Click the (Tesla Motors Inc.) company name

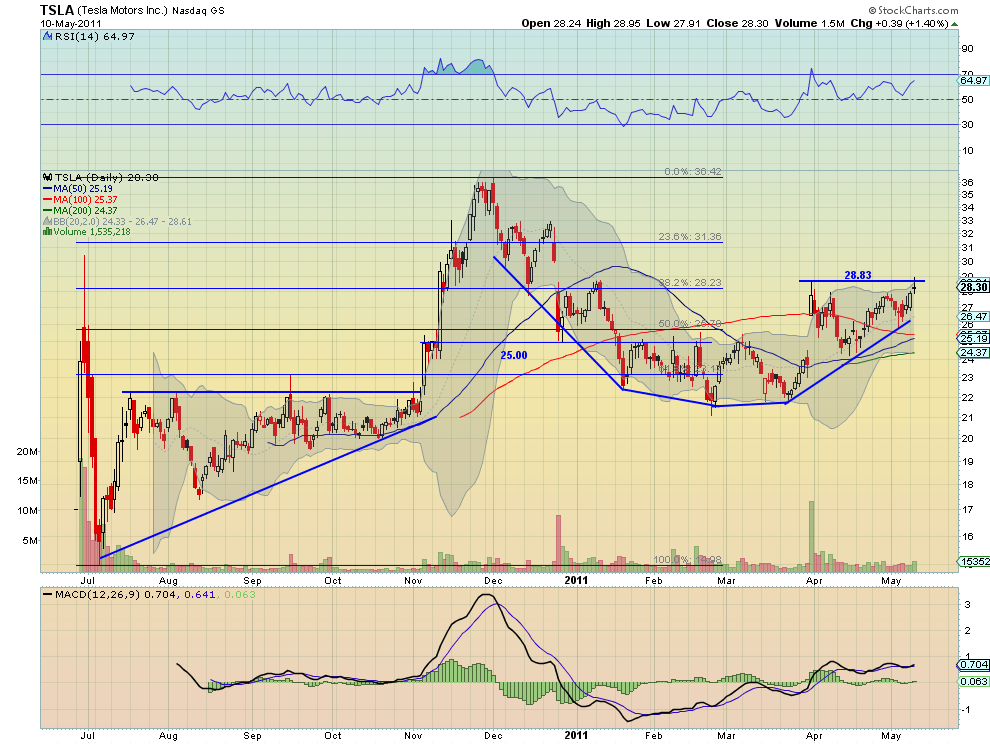click(122, 10)
